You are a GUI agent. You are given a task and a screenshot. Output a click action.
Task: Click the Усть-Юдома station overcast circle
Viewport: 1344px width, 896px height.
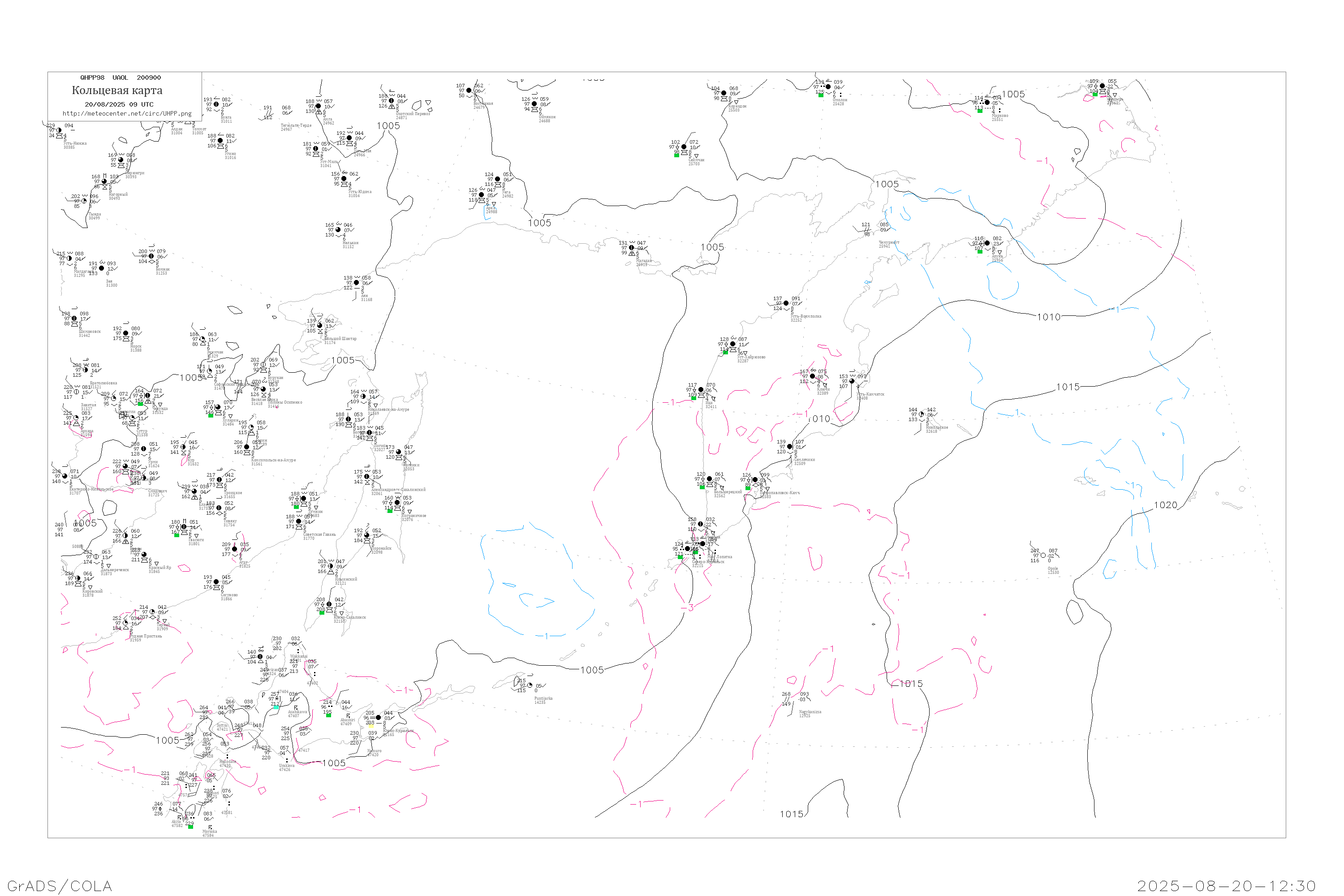click(344, 179)
